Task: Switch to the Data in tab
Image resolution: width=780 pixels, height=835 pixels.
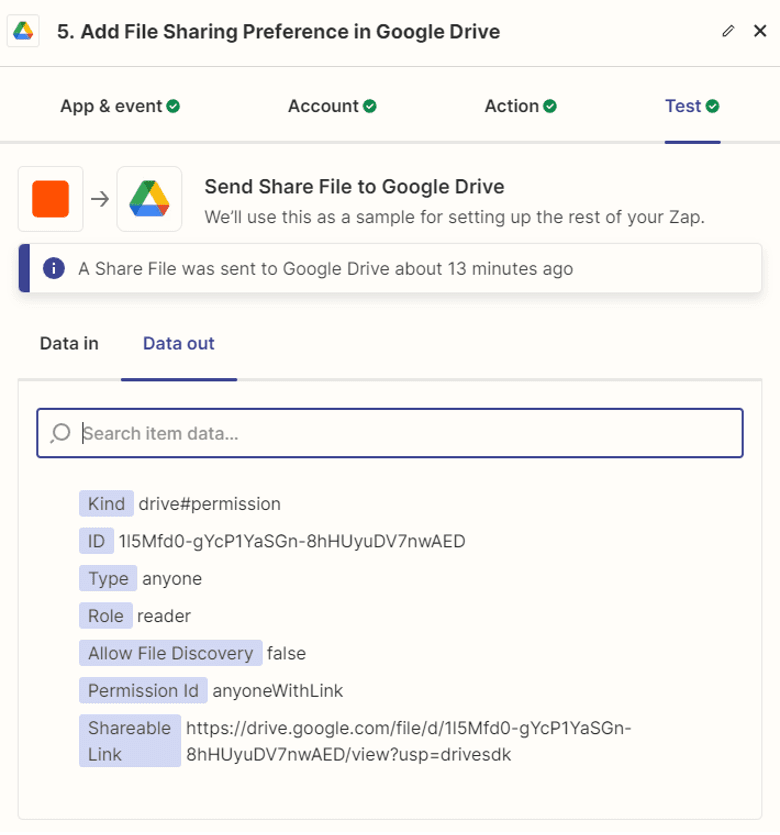Action: pos(67,343)
